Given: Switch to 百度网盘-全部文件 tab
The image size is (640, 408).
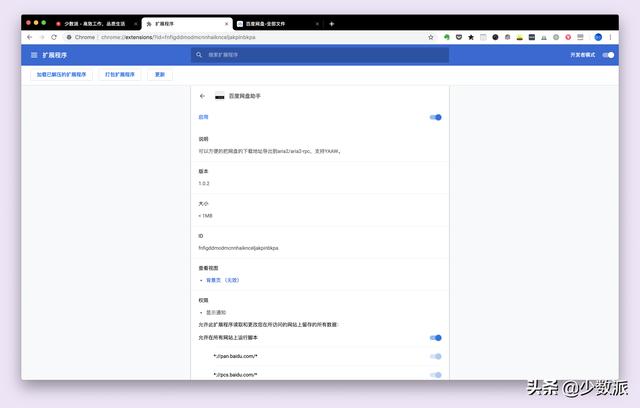Looking at the screenshot, I should pos(278,24).
